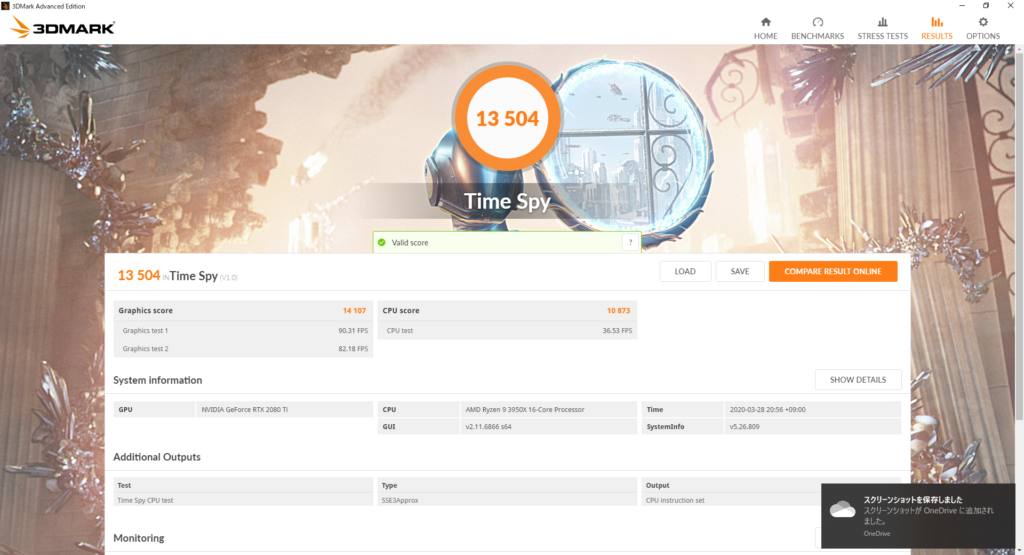Image resolution: width=1024 pixels, height=555 pixels.
Task: Go to RESULTS menu label
Action: 936,36
